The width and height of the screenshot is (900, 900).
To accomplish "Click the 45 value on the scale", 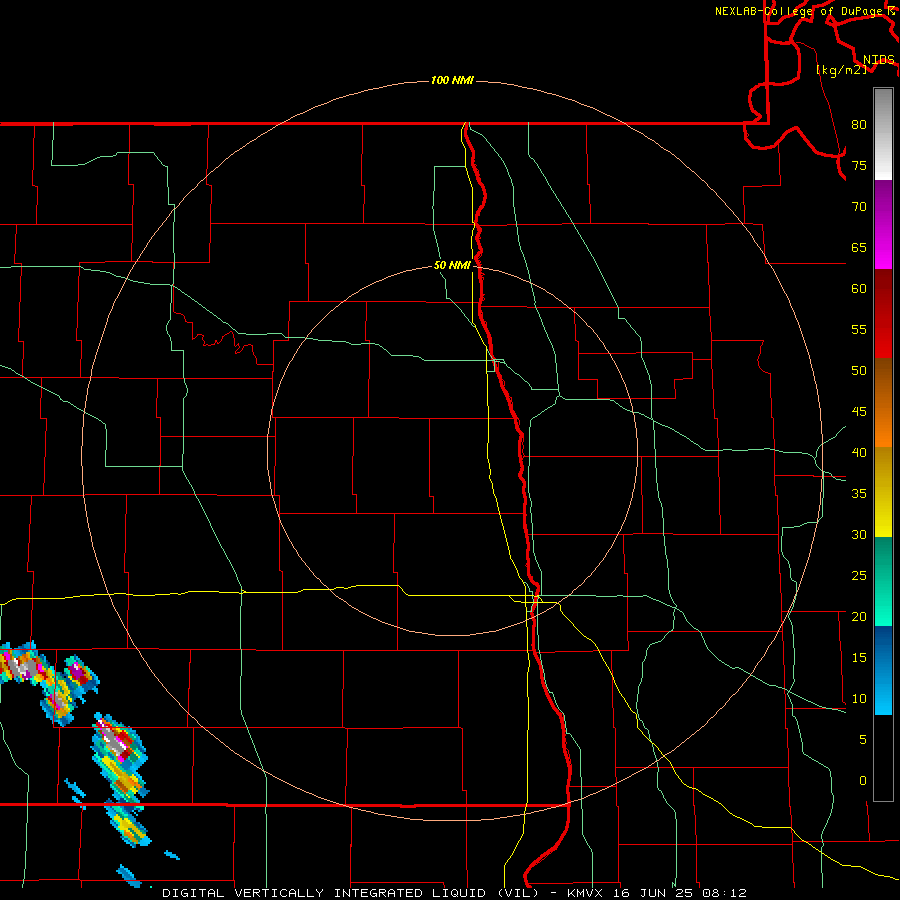I will tap(859, 412).
